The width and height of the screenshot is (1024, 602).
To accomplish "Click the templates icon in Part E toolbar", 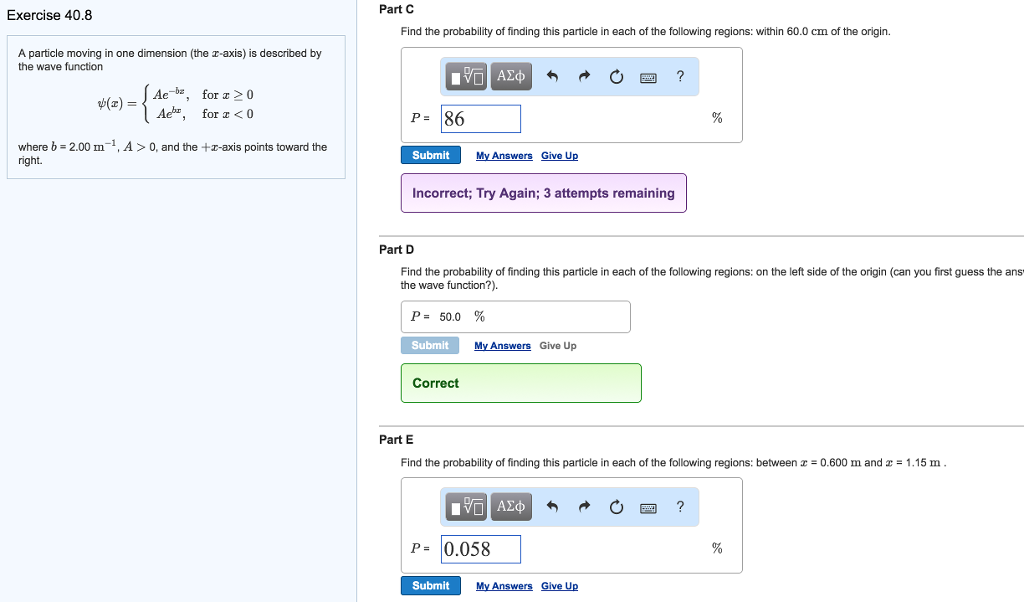I will pos(467,507).
